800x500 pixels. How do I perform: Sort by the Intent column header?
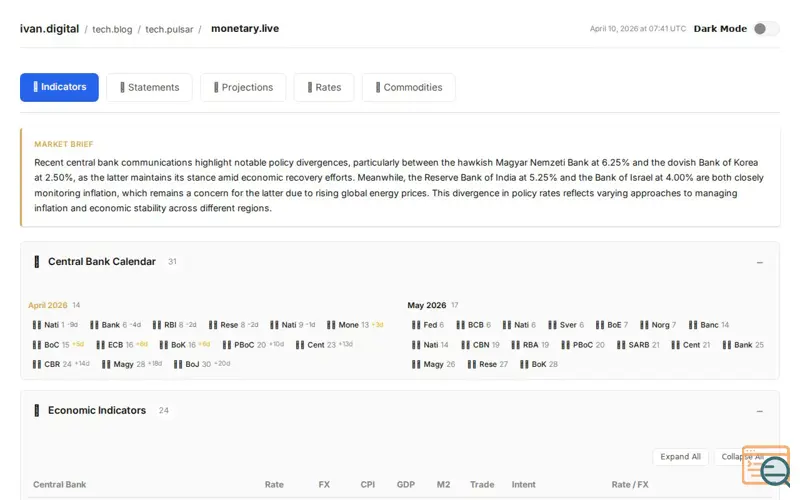pyautogui.click(x=523, y=485)
